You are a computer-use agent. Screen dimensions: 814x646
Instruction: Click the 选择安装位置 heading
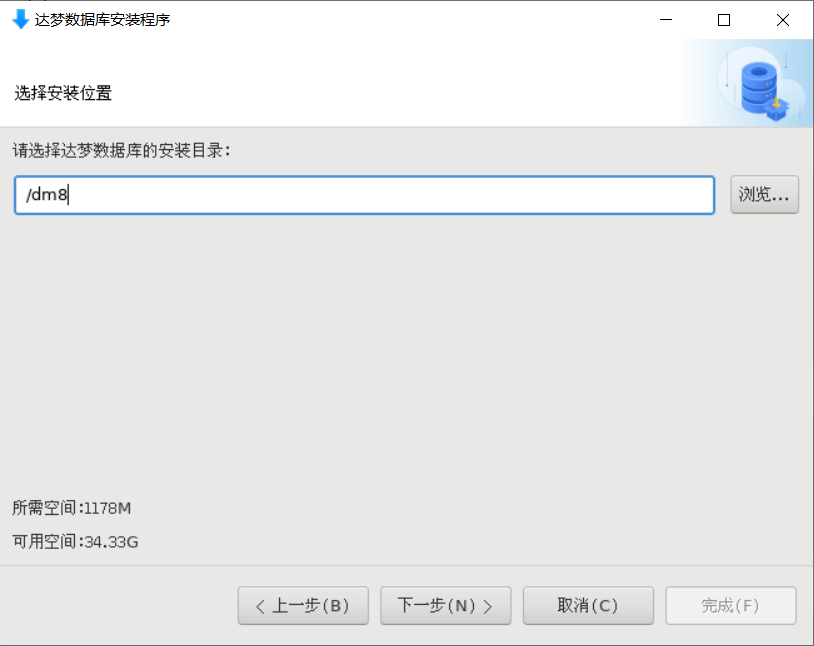click(63, 93)
